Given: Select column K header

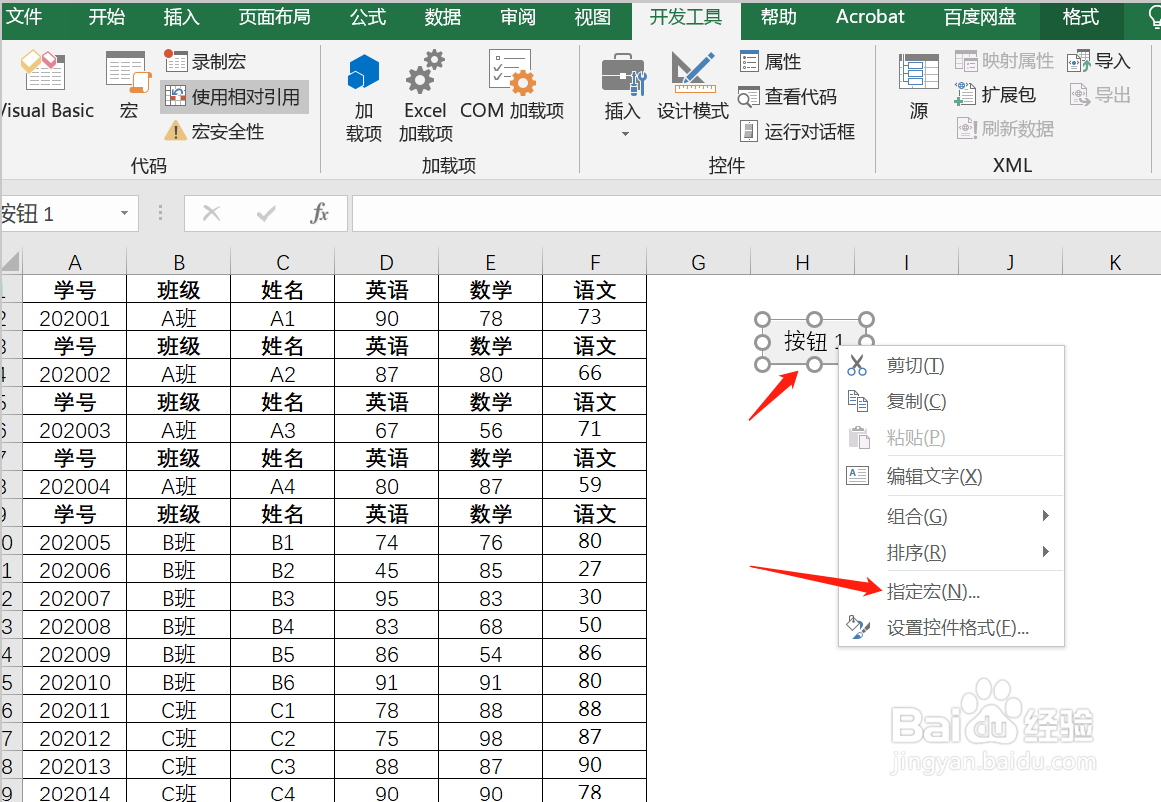Looking at the screenshot, I should click(x=1114, y=262).
